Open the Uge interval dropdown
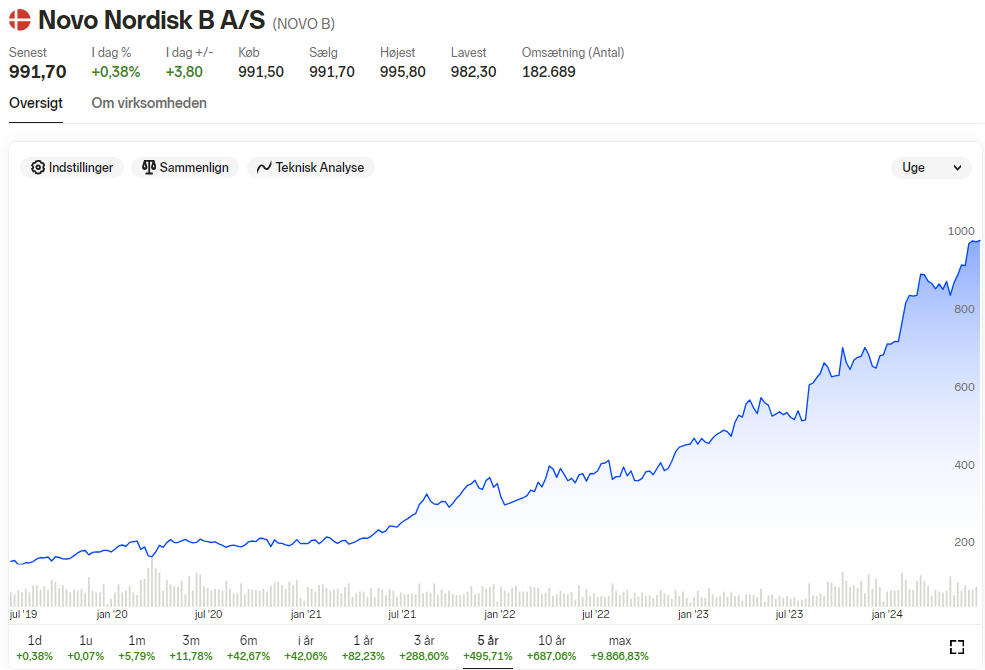Viewport: 985px width, 670px height. (932, 168)
